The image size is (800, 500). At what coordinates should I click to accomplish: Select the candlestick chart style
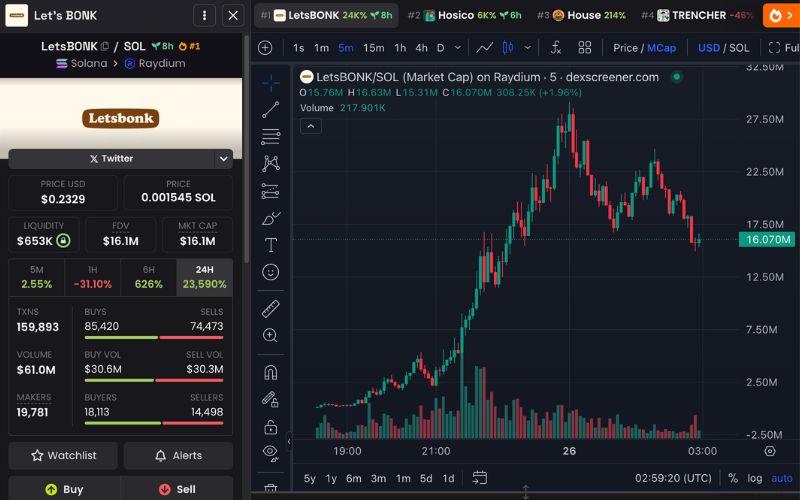tap(508, 48)
